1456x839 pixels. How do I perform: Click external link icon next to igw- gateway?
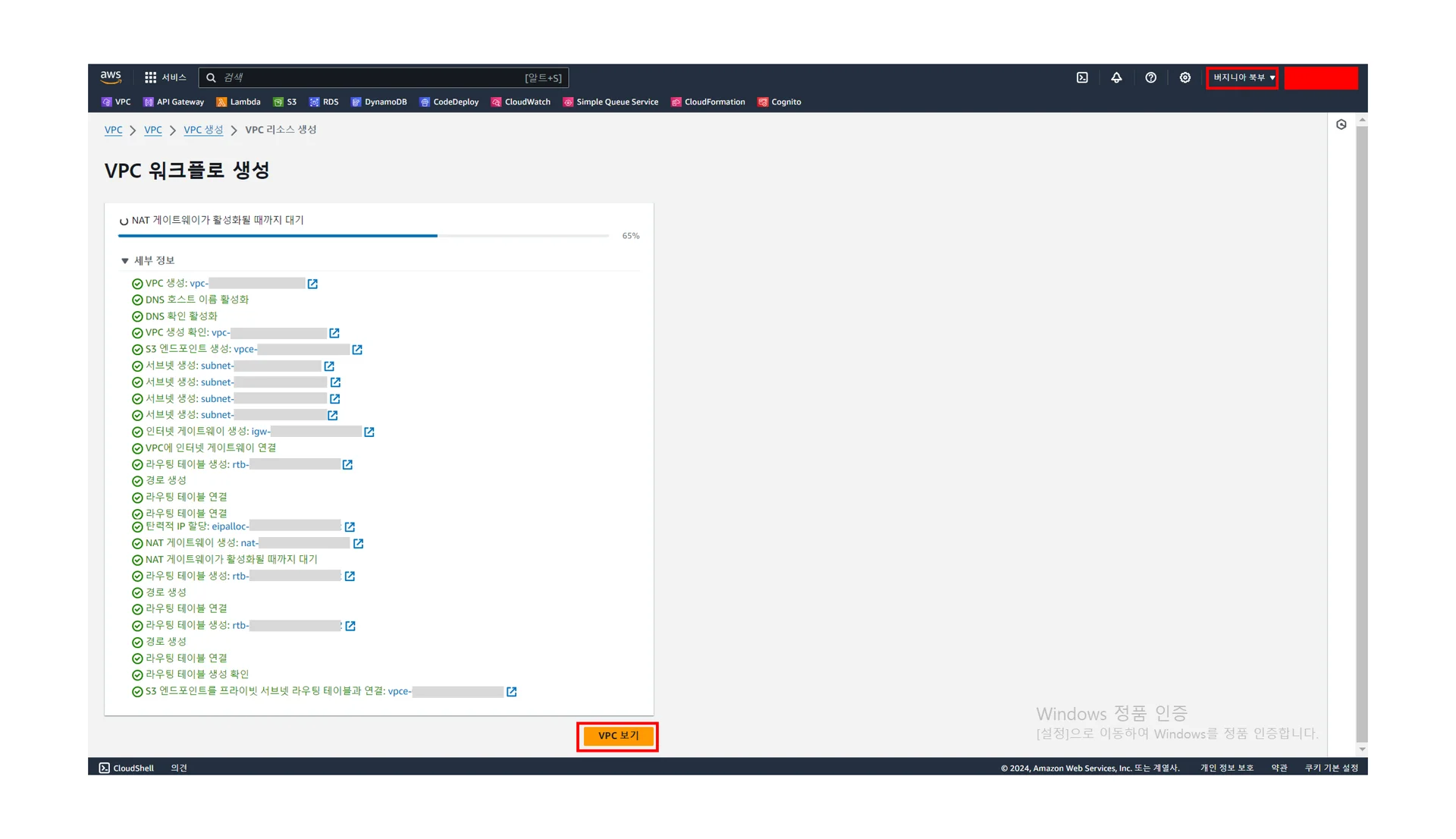[x=369, y=432]
